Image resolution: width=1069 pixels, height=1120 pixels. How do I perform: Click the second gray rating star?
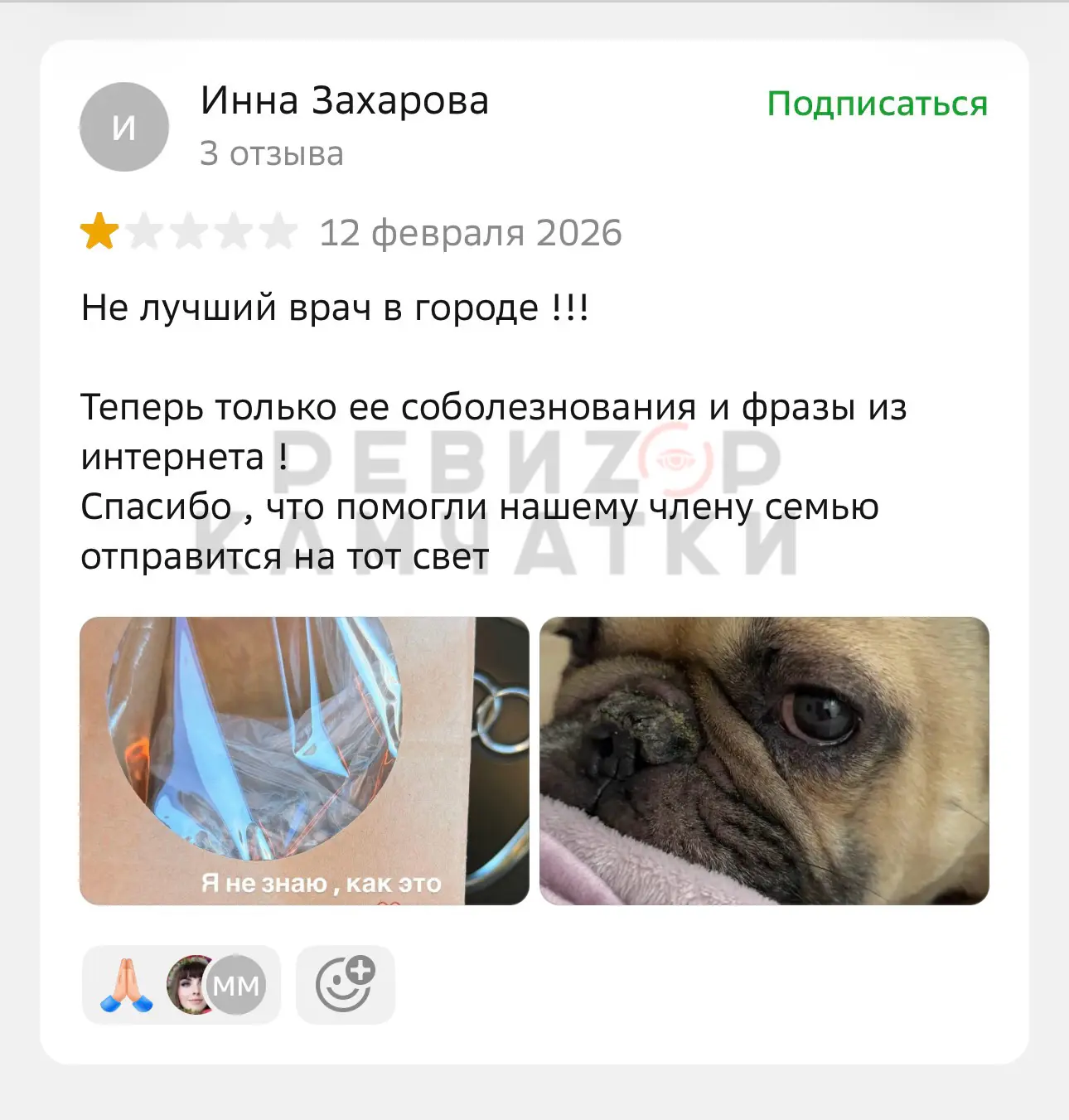144,232
